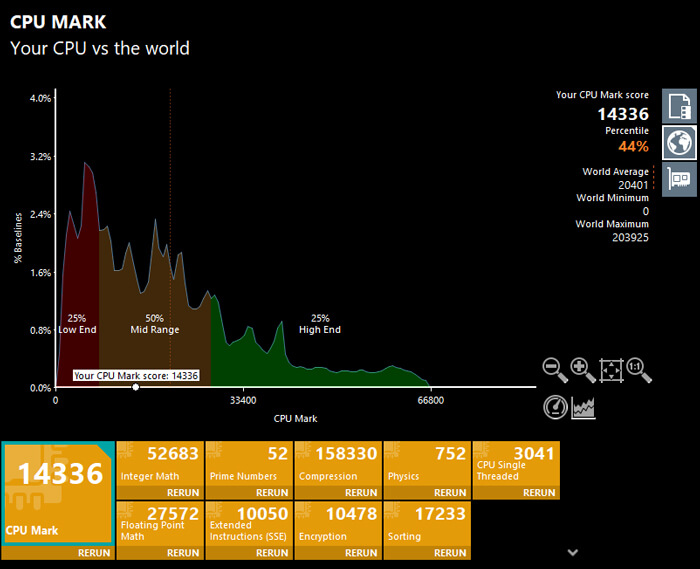700x569 pixels.
Task: Select the world comparison globe icon
Action: click(x=680, y=142)
